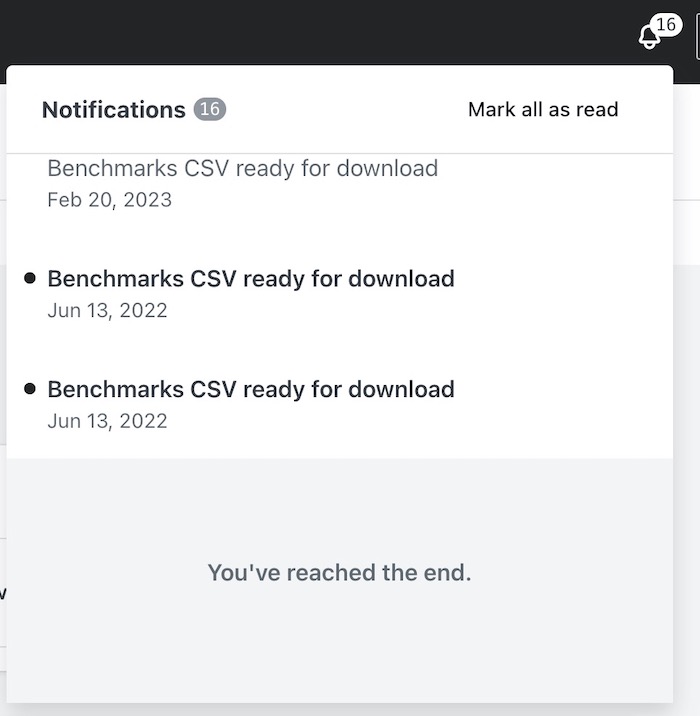The height and width of the screenshot is (716, 700).
Task: Click the unread dot on the bottom notification
Action: coord(30,389)
